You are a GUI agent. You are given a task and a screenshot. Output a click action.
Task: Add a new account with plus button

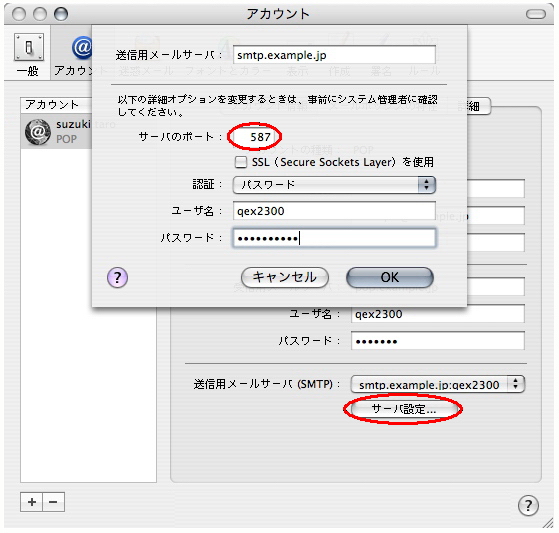(x=31, y=502)
